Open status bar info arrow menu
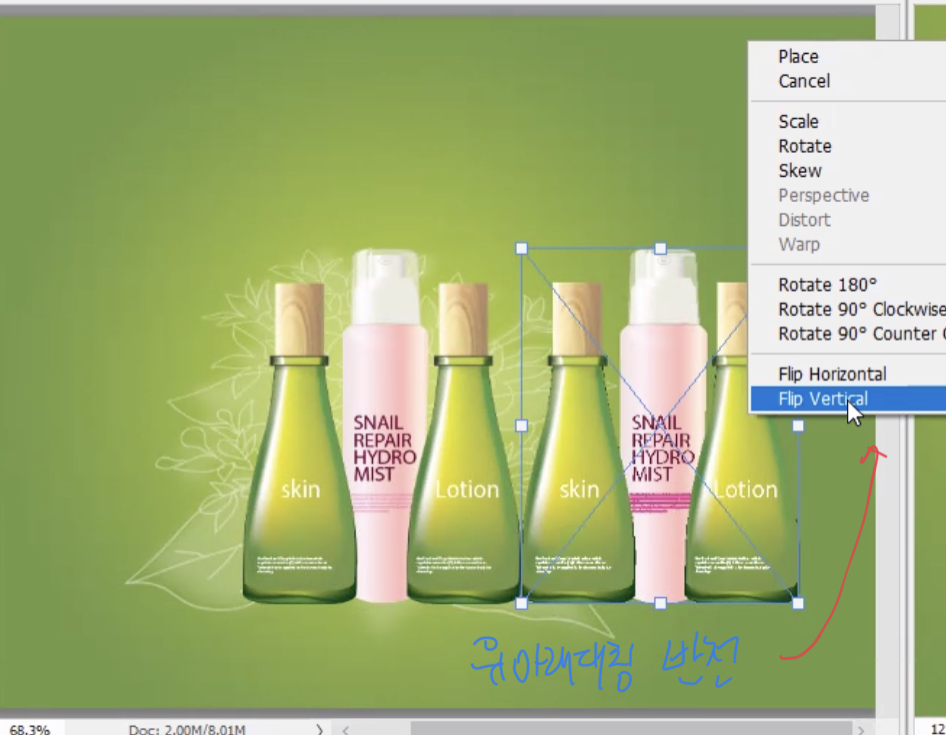The width and height of the screenshot is (946, 735). tap(319, 729)
